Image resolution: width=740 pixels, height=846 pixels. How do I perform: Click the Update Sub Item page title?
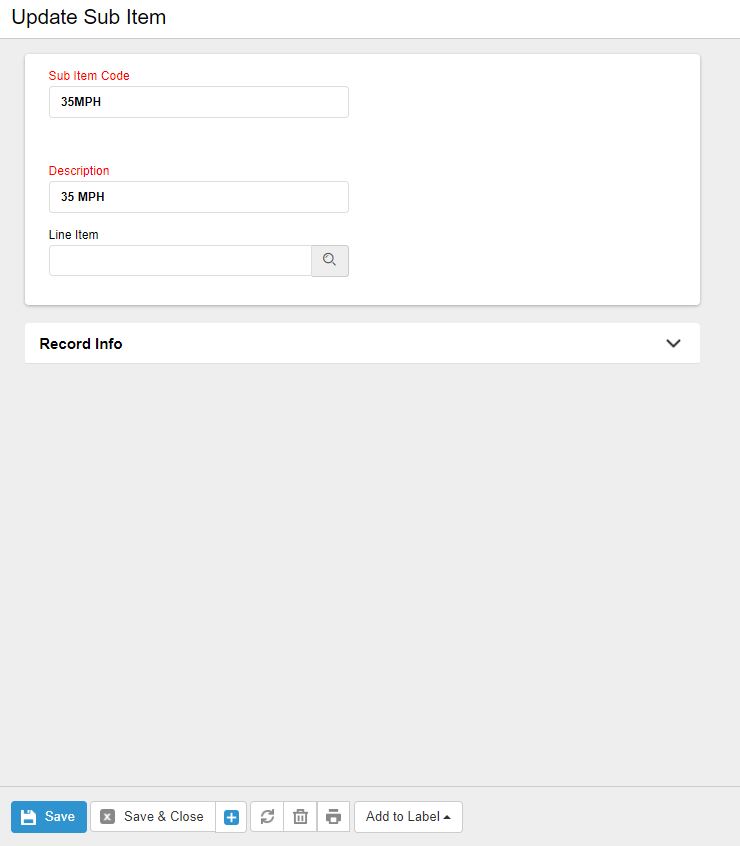coord(89,18)
